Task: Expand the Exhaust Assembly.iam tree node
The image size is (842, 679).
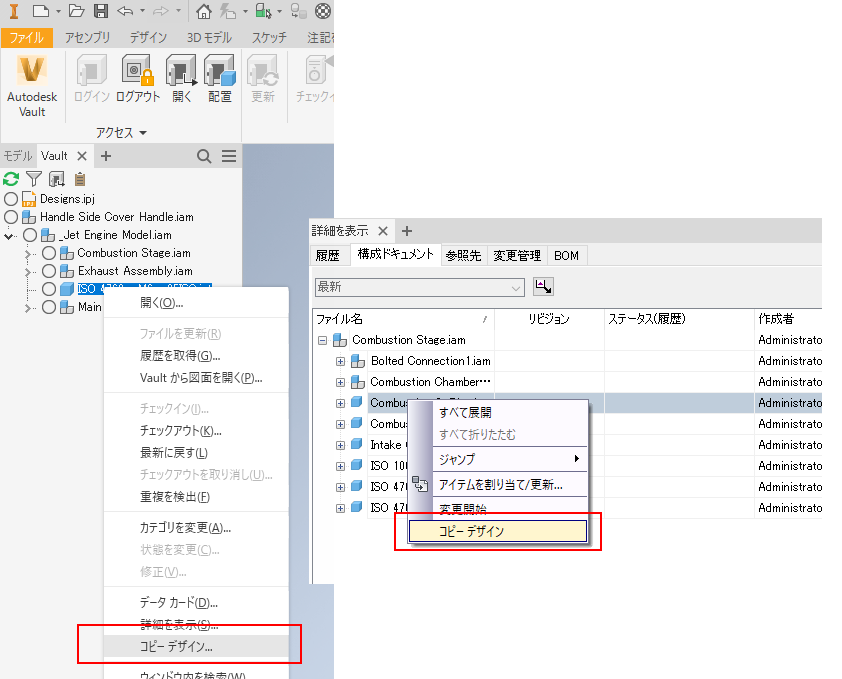Action: (x=28, y=272)
